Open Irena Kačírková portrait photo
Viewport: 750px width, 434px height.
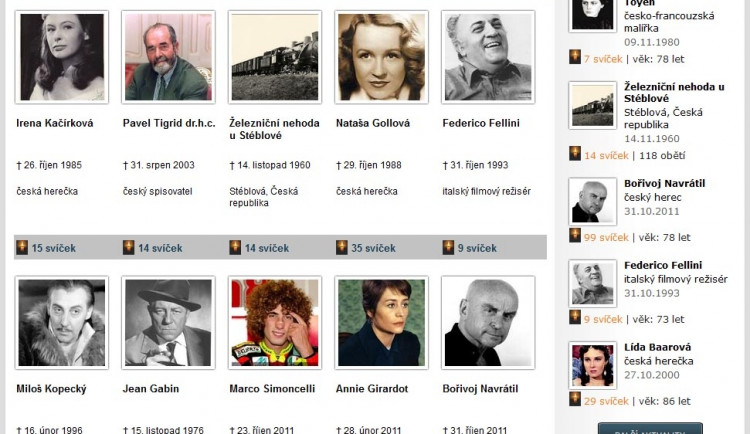tap(62, 57)
